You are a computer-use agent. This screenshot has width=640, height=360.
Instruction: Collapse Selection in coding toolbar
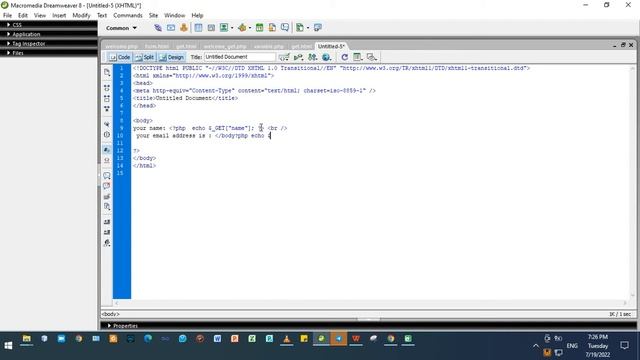(x=107, y=98)
